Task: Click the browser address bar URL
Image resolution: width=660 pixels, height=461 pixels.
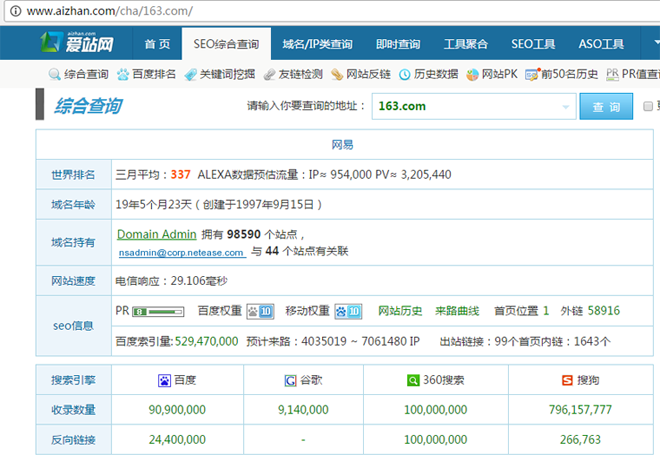Action: pos(110,11)
